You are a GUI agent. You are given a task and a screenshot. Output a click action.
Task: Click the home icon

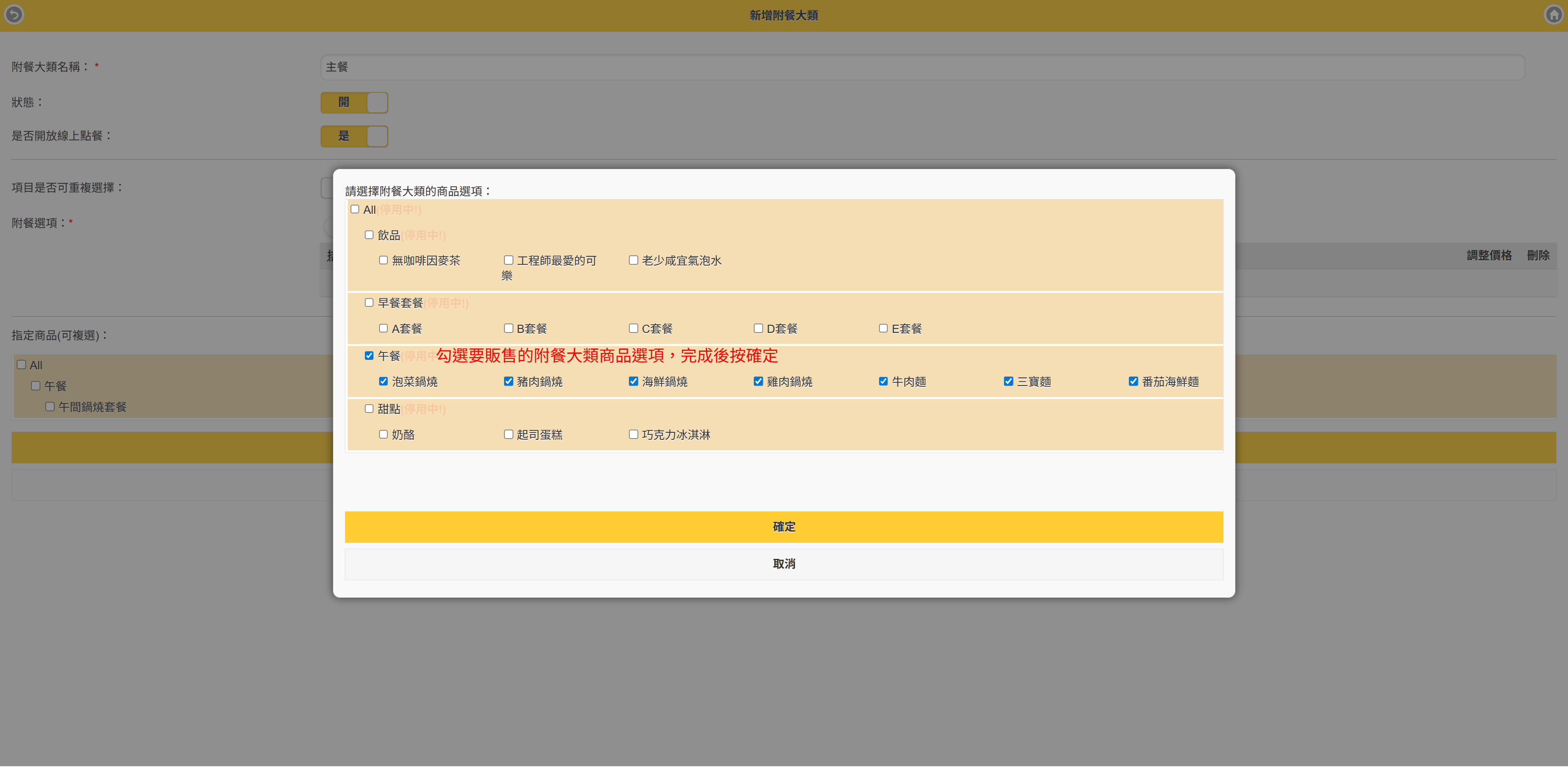coord(1553,14)
